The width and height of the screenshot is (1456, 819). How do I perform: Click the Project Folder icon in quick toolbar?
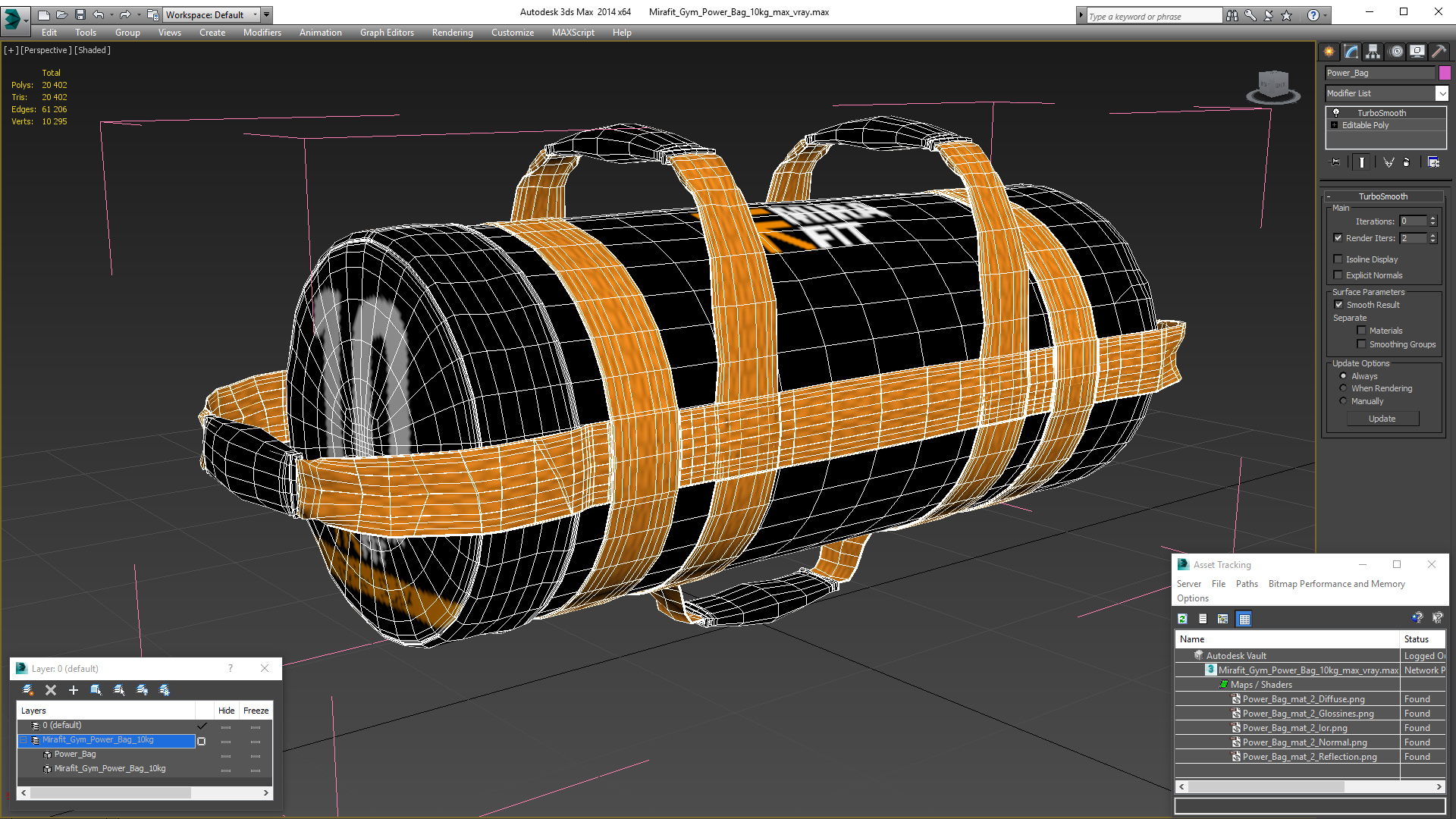[152, 14]
